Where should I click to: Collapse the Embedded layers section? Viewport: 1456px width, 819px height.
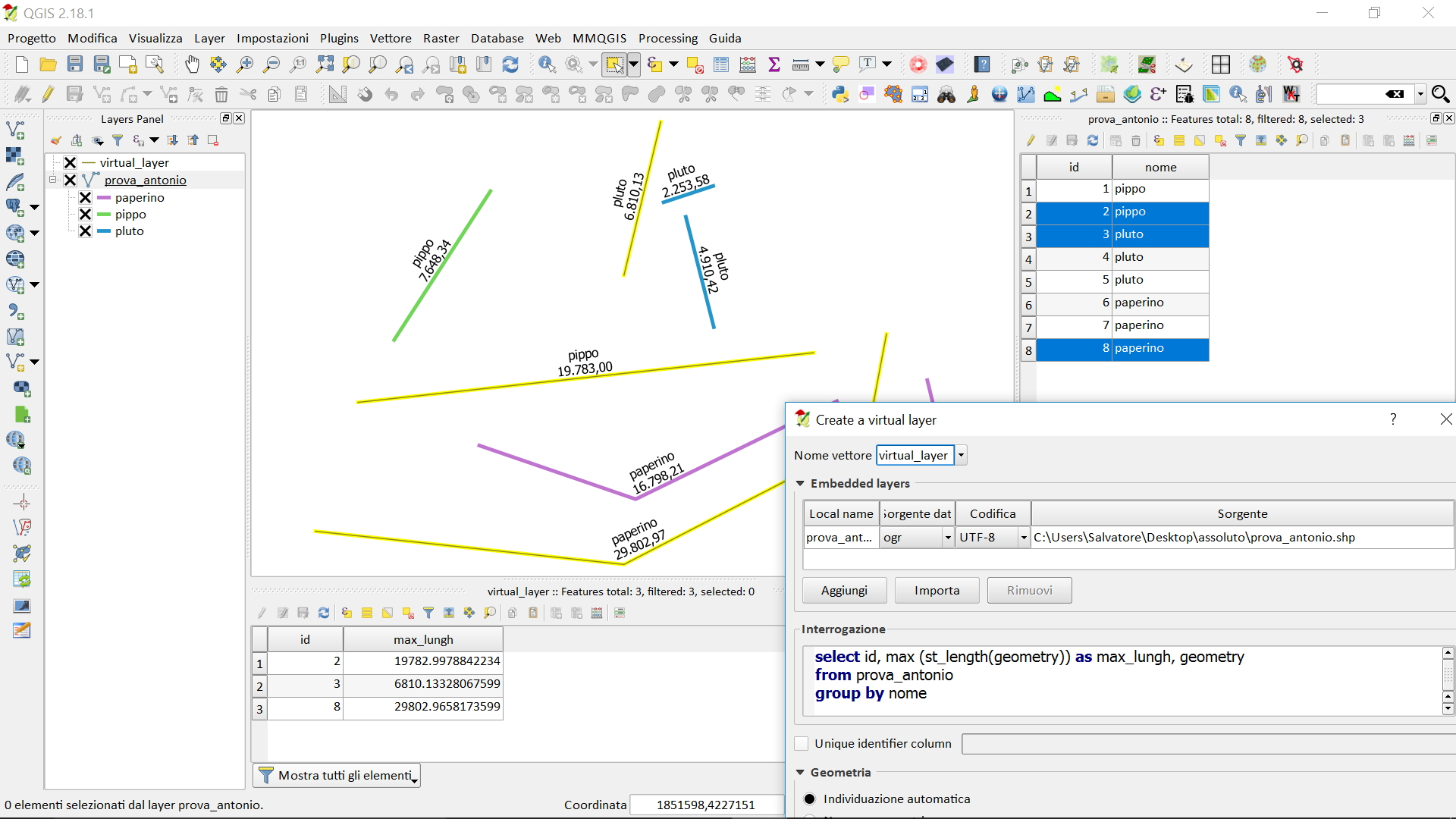(x=800, y=483)
